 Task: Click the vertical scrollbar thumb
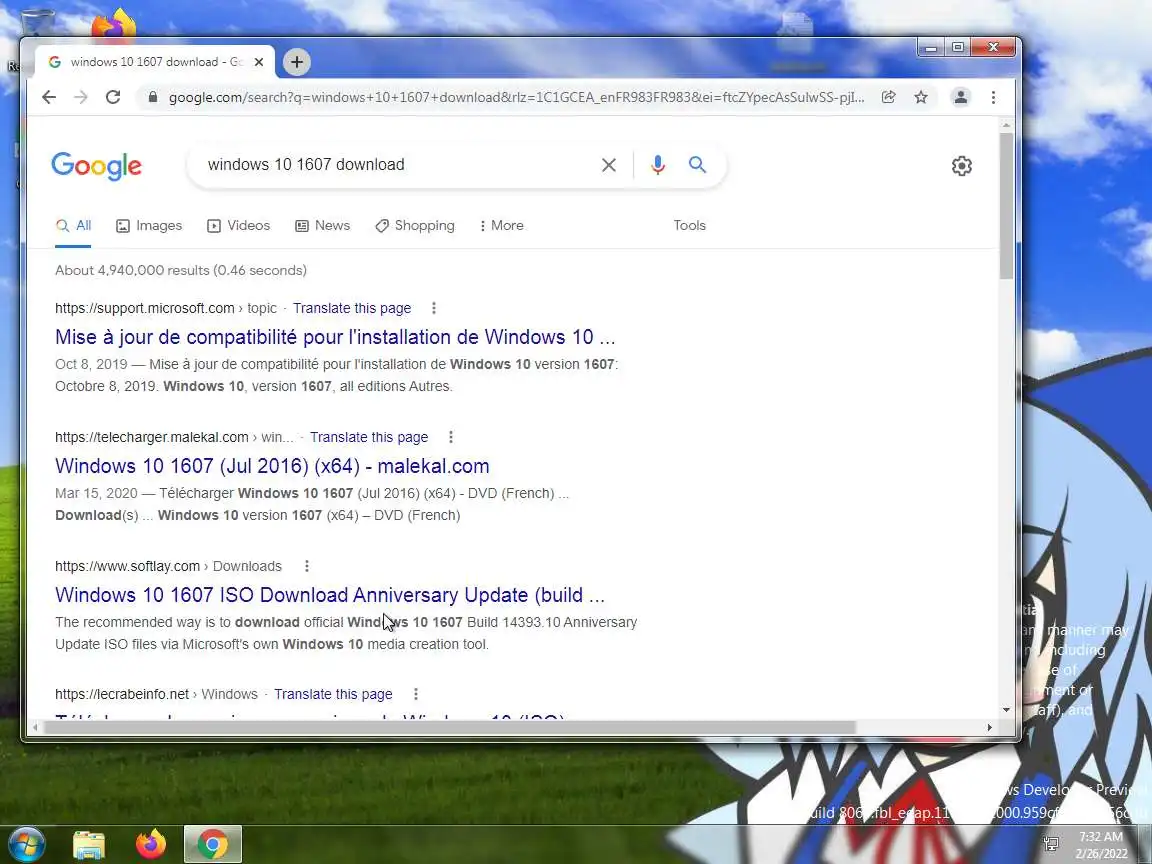coord(1006,206)
